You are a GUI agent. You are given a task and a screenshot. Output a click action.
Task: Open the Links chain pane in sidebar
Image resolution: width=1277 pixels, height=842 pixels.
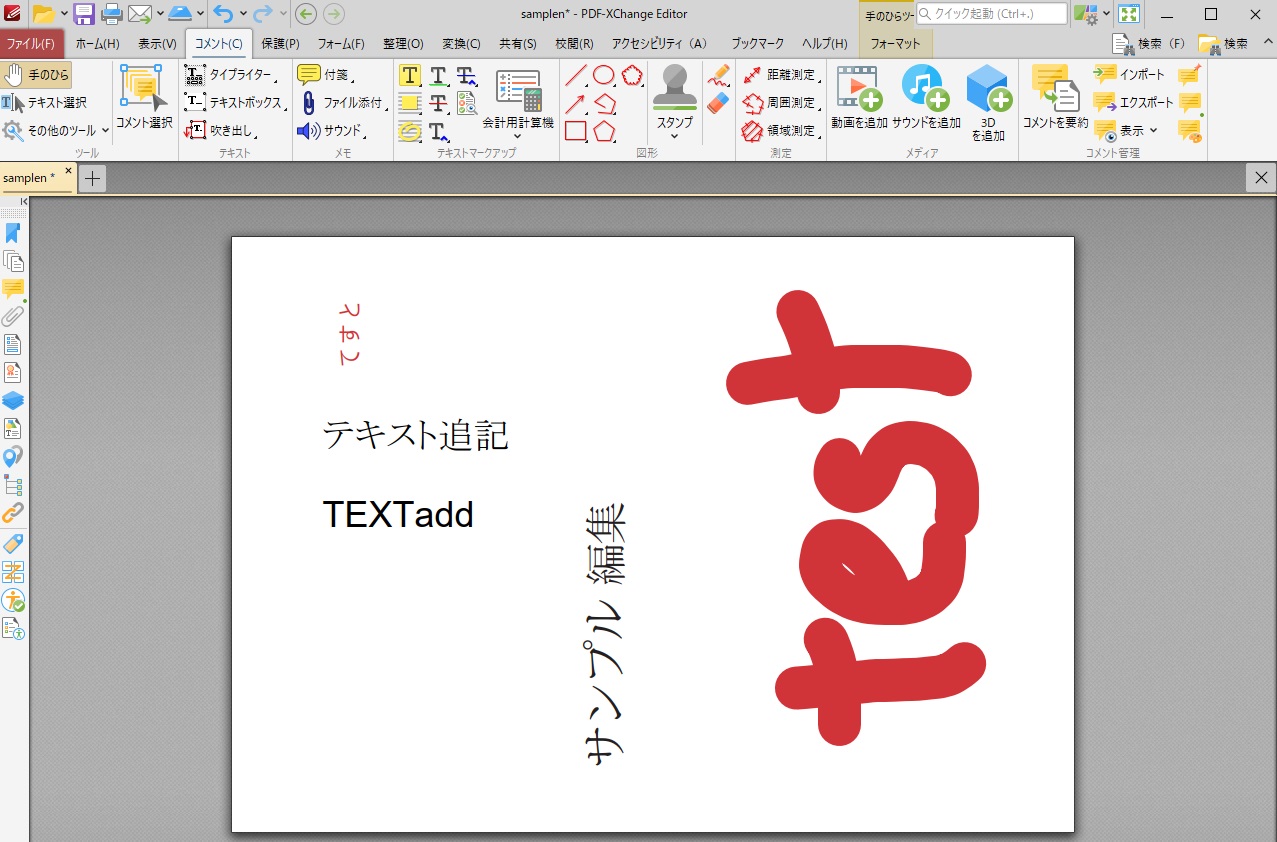coord(13,513)
